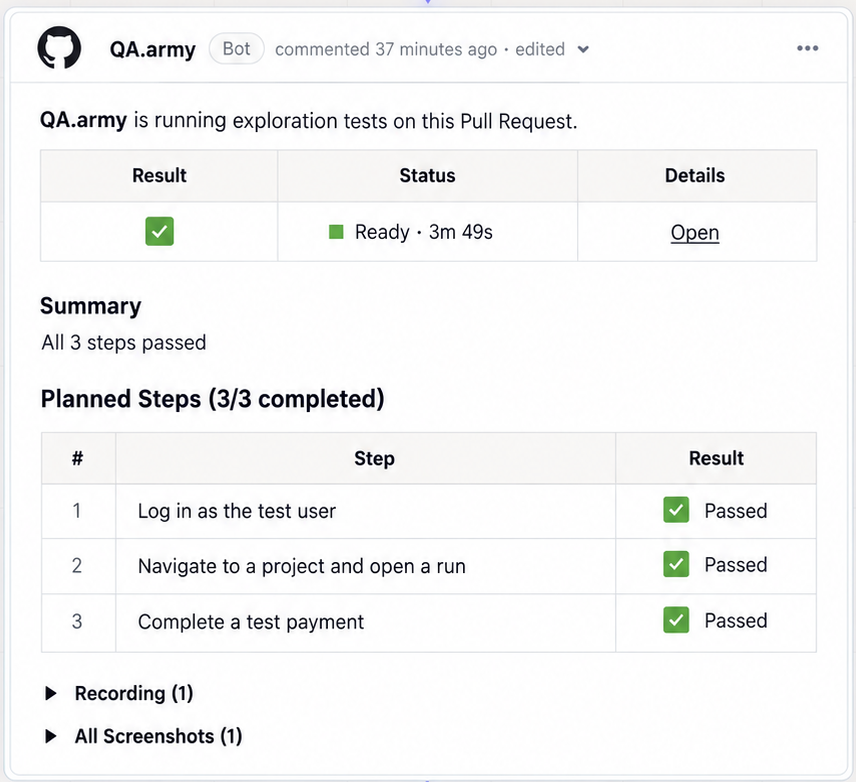Image resolution: width=856 pixels, height=782 pixels.
Task: Click the green check beside Log in step
Action: pyautogui.click(x=676, y=510)
